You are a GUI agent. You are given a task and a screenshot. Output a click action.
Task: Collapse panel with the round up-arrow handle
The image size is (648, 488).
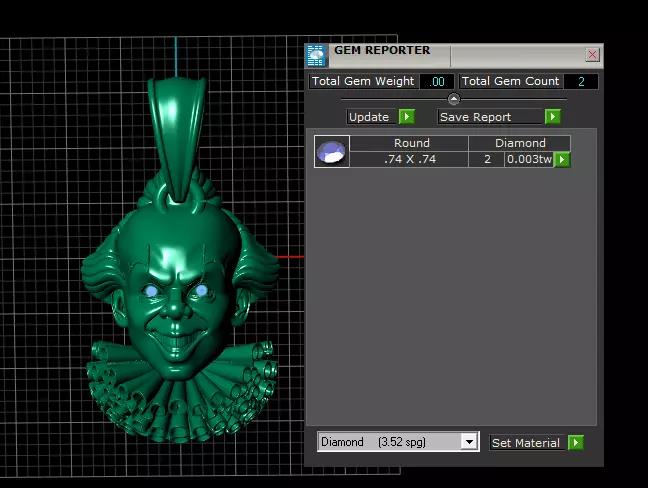[454, 99]
